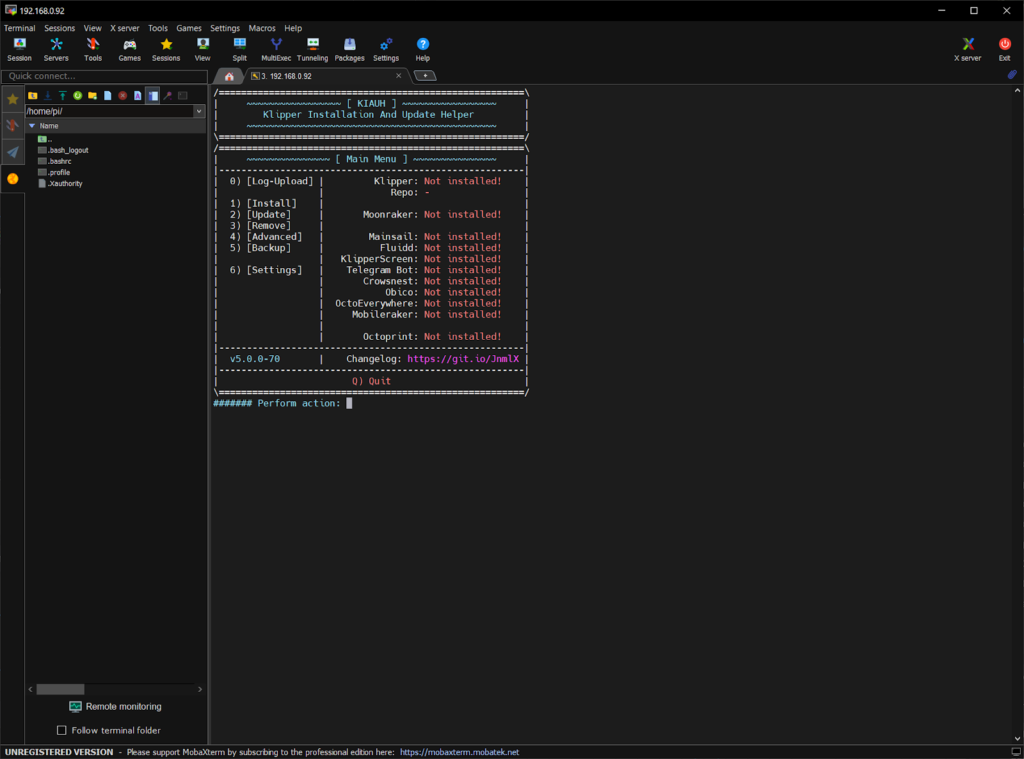
Task: Open the Settings menu
Action: pyautogui.click(x=225, y=28)
